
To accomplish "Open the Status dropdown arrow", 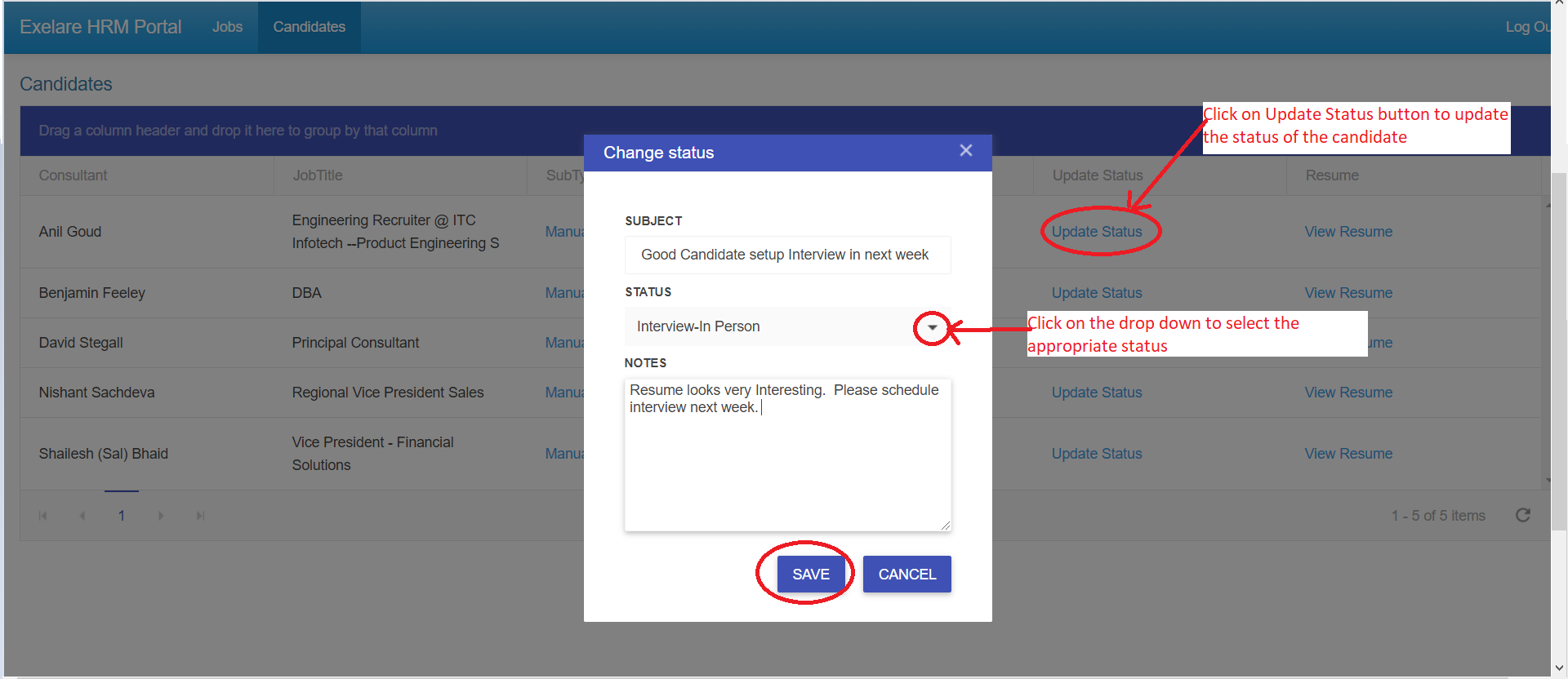I will click(x=932, y=327).
